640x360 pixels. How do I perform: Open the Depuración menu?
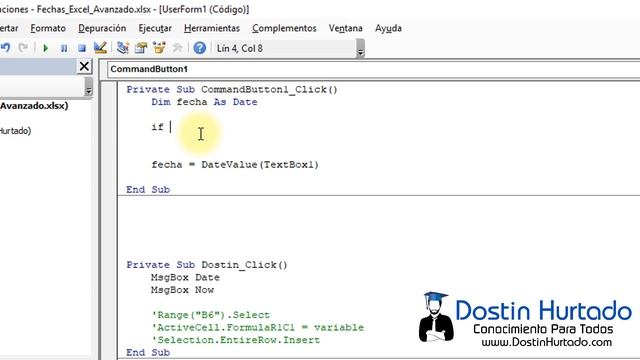[x=102, y=28]
